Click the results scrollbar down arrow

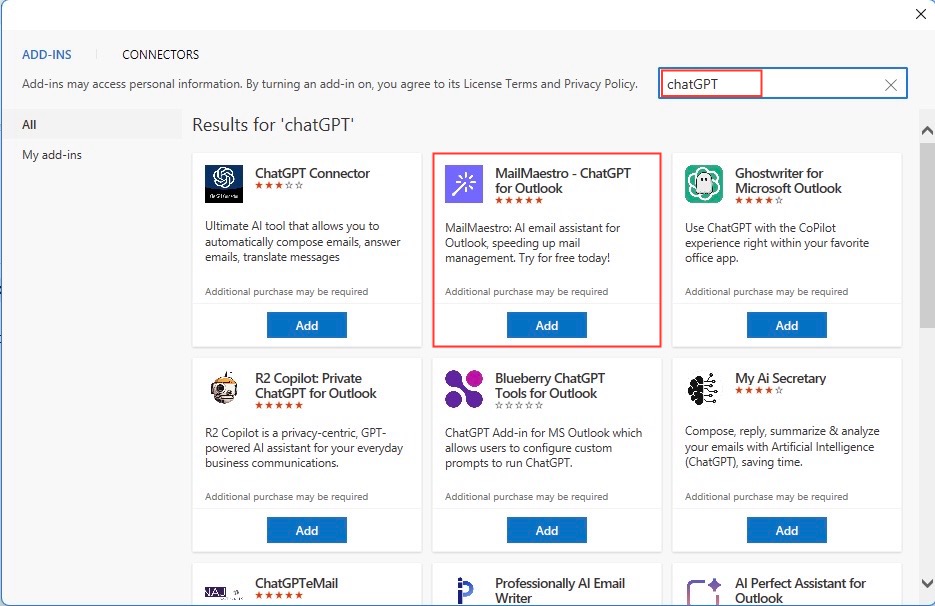tap(927, 583)
